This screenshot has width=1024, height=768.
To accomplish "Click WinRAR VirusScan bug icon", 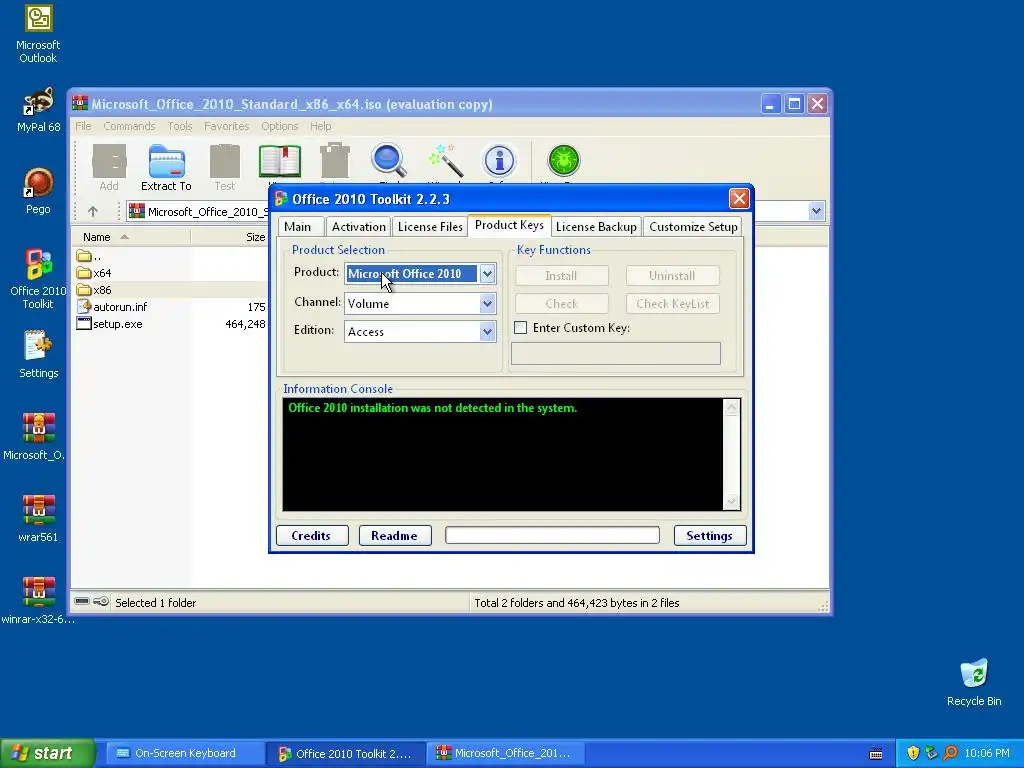I will click(564, 161).
